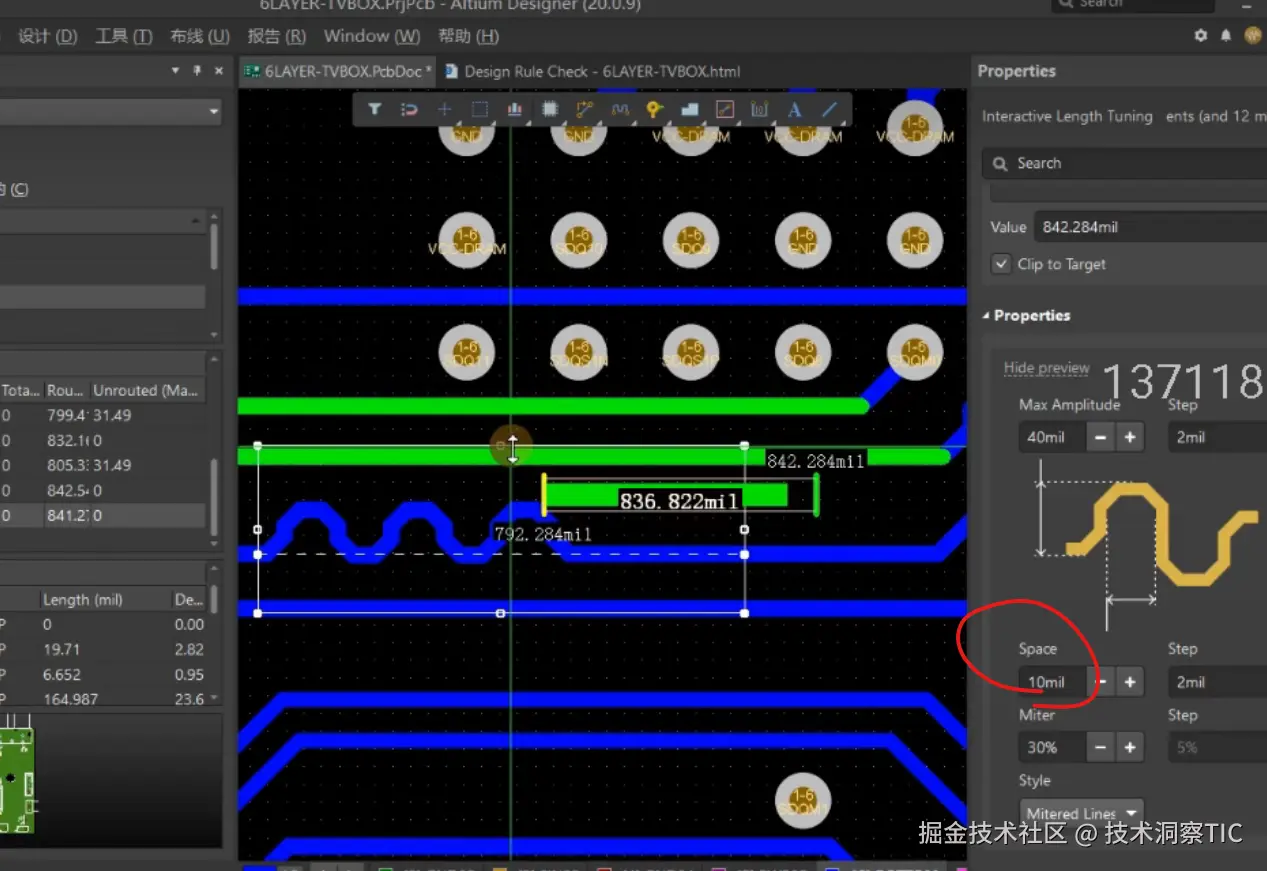Select the primitive row with length 164.987

pos(102,699)
